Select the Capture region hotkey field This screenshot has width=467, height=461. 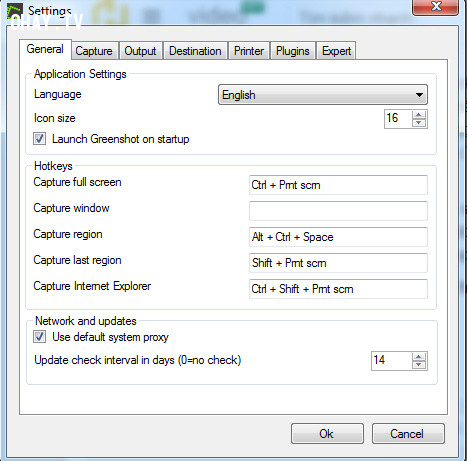point(338,237)
